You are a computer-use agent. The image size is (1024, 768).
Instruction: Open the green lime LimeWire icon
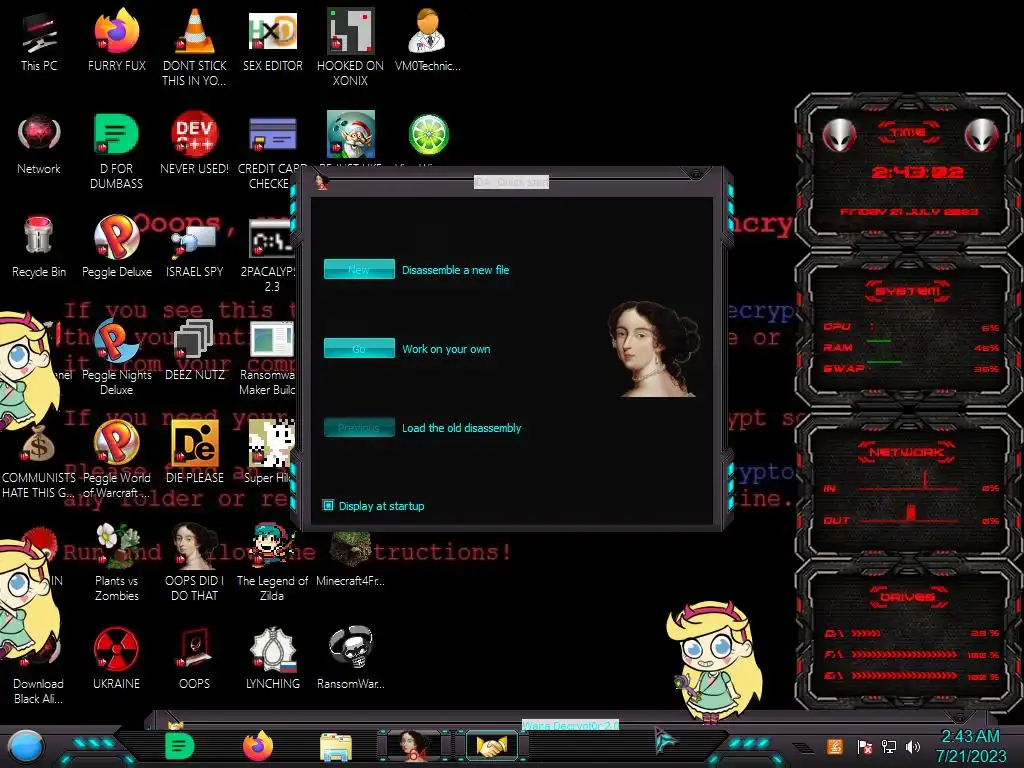(x=428, y=135)
